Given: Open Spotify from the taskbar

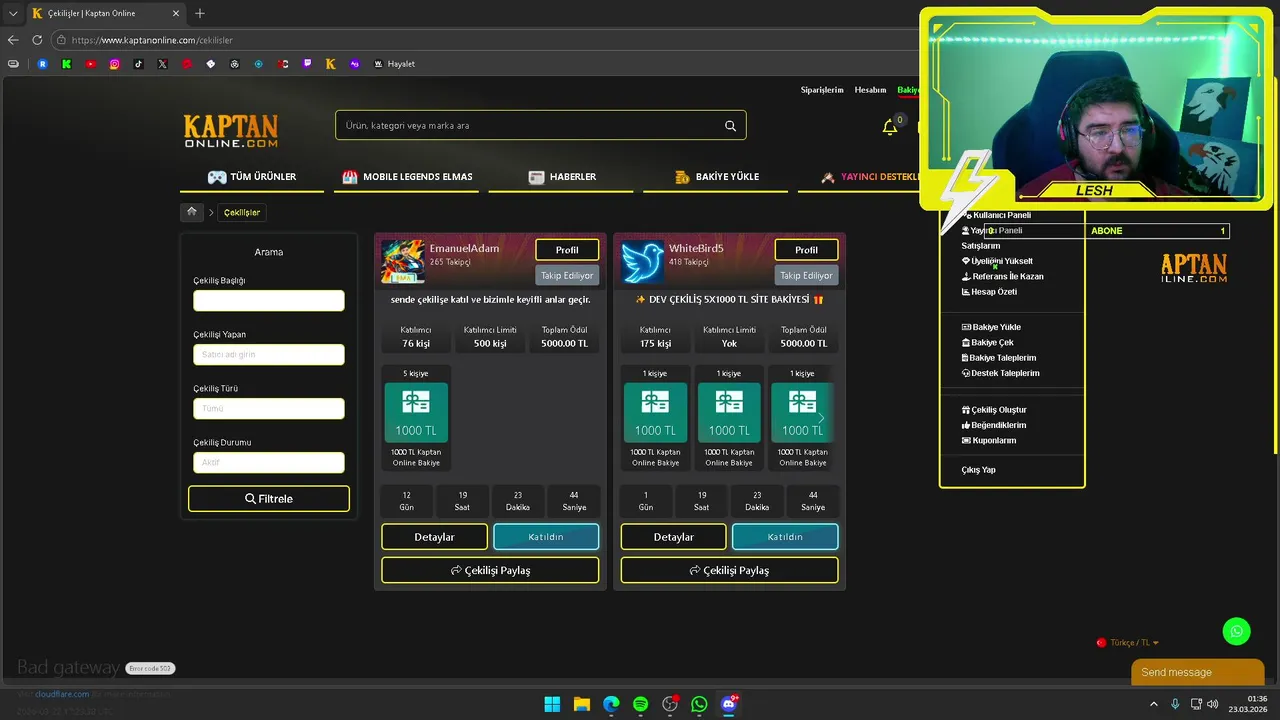Looking at the screenshot, I should (x=640, y=704).
